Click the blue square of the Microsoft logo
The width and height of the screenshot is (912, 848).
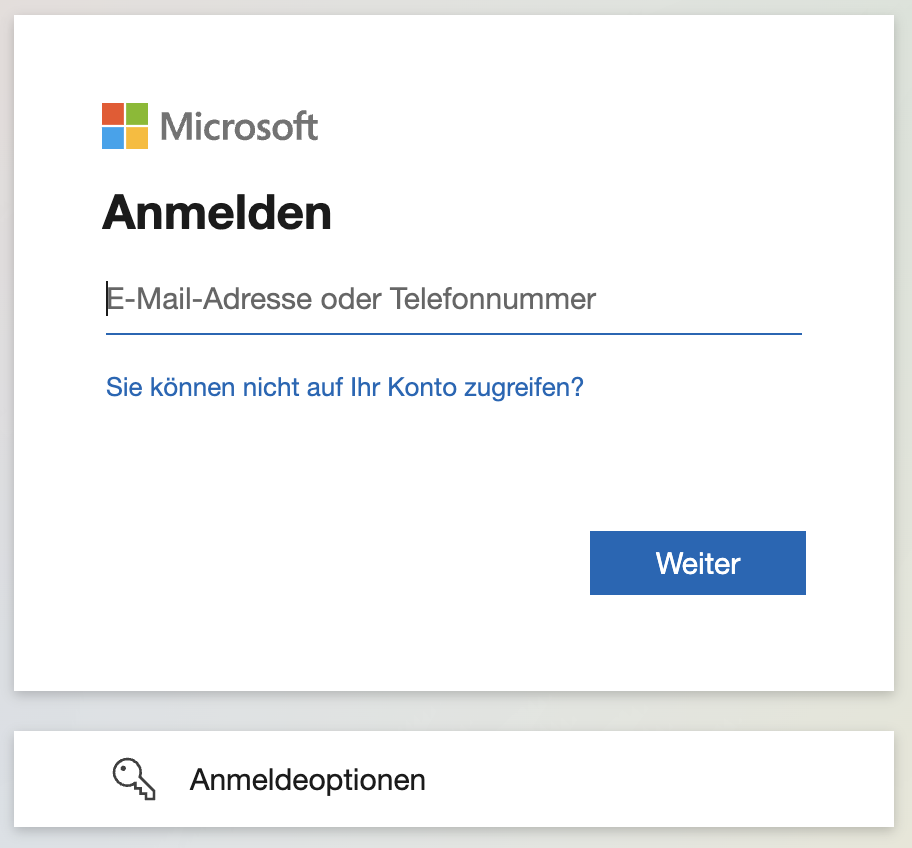pyautogui.click(x=113, y=138)
